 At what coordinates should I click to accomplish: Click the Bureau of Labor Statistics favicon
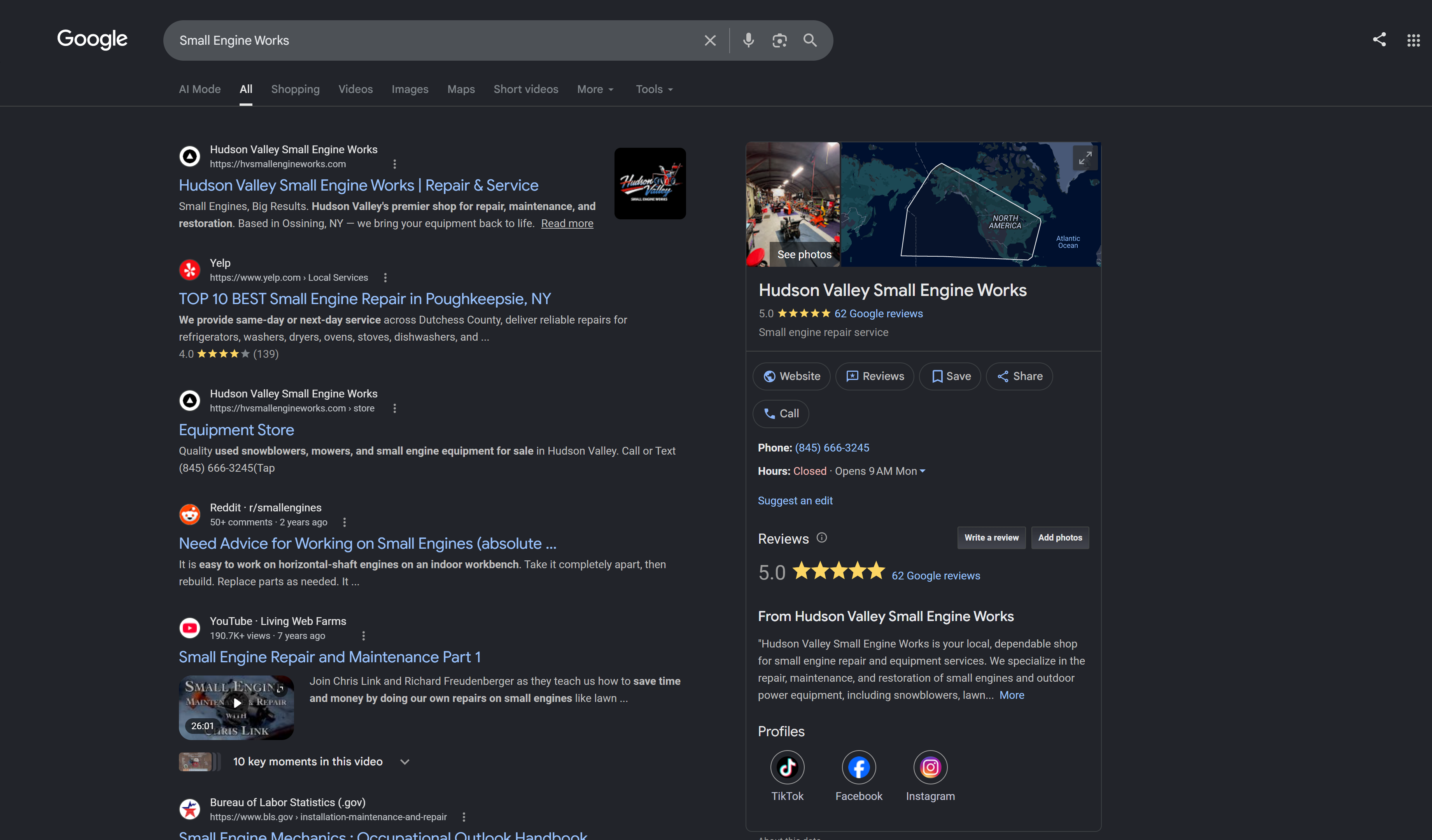tap(190, 809)
